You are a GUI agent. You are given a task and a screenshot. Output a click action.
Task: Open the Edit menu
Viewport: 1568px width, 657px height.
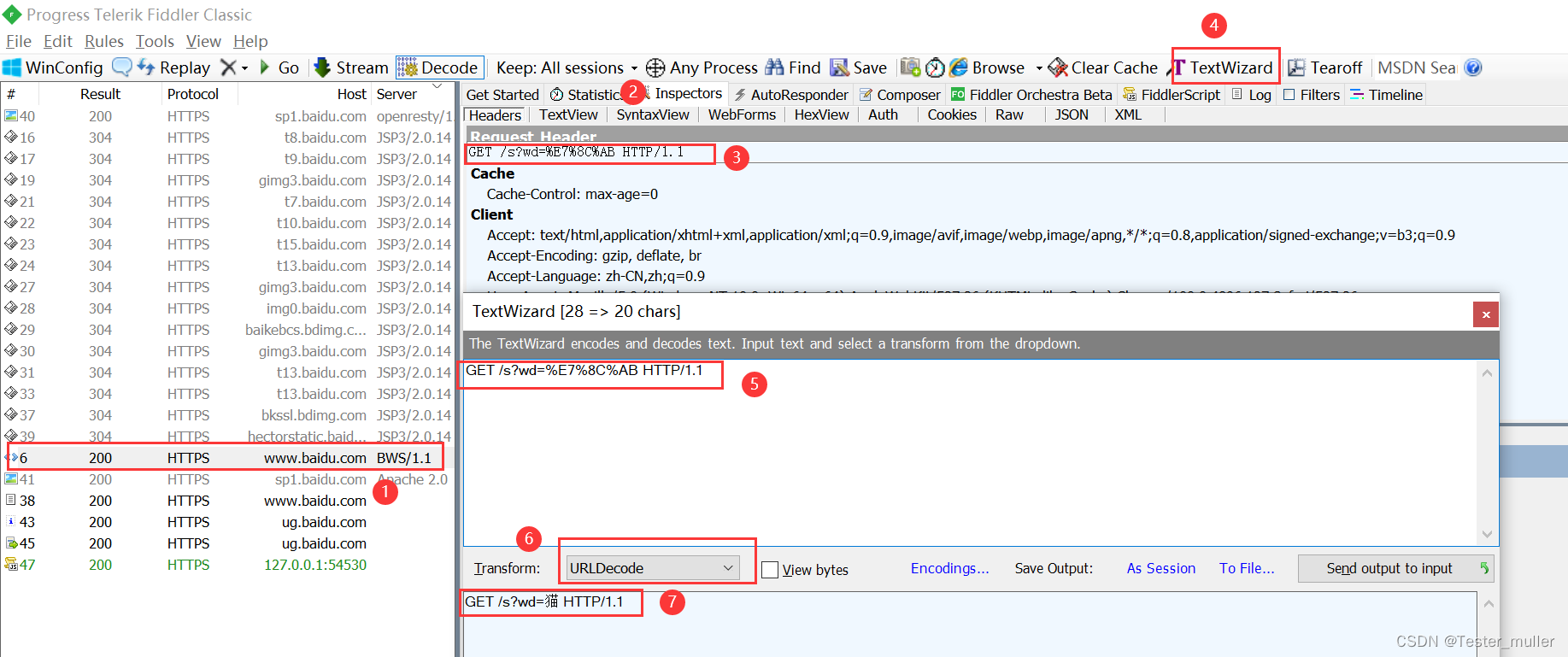point(58,41)
